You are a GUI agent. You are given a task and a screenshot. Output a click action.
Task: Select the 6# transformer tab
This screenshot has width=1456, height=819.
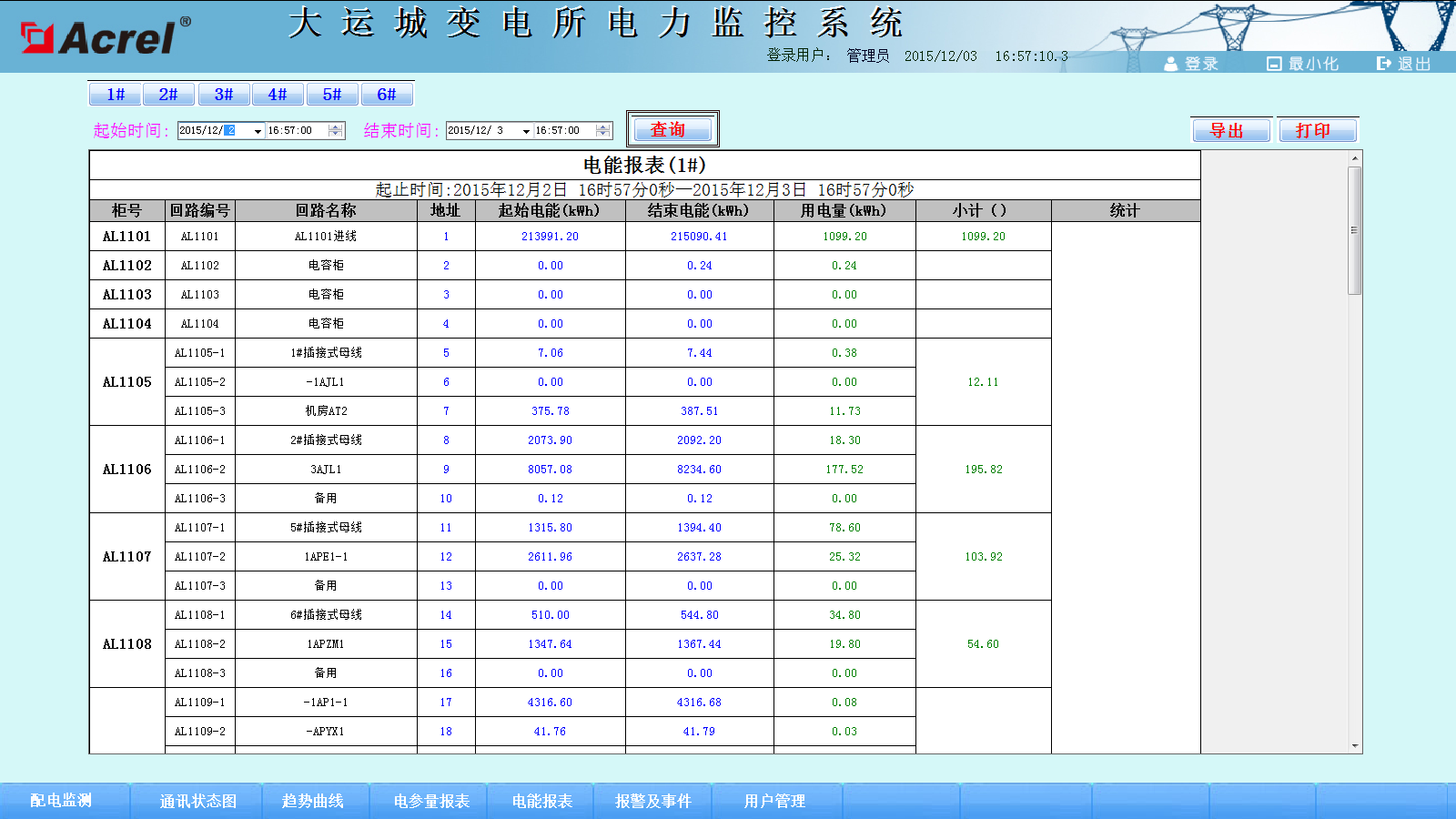pyautogui.click(x=387, y=95)
